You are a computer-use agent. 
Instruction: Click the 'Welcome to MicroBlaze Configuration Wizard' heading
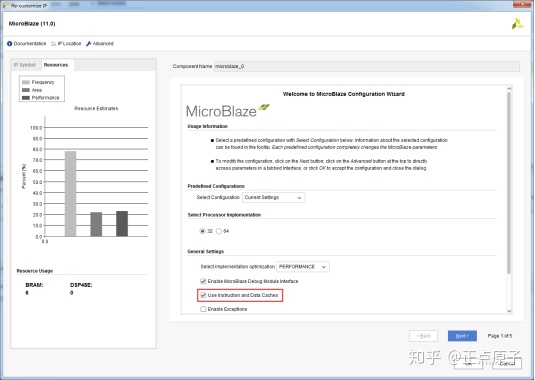coord(344,94)
